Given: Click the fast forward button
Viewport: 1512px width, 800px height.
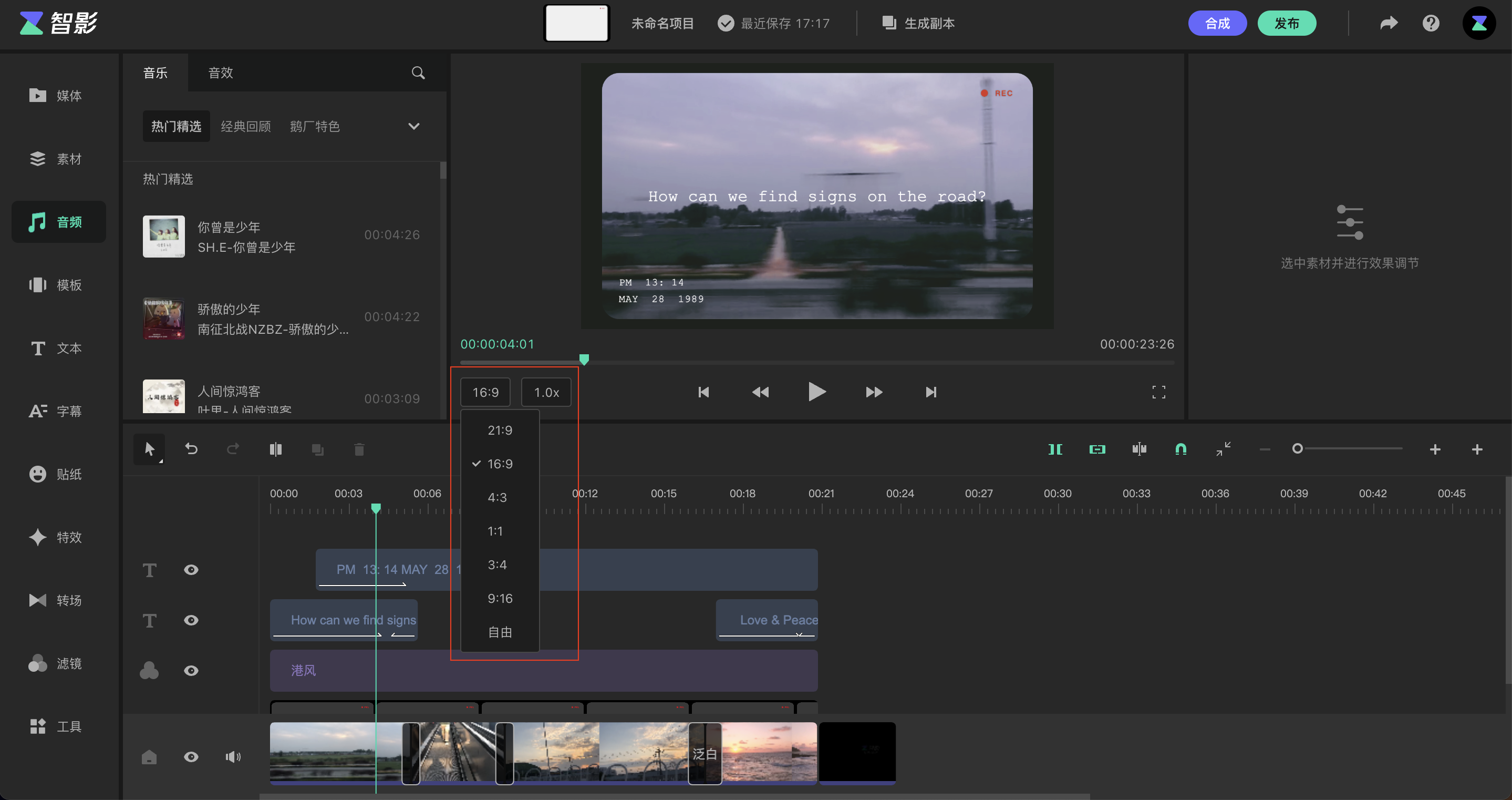Looking at the screenshot, I should [874, 392].
